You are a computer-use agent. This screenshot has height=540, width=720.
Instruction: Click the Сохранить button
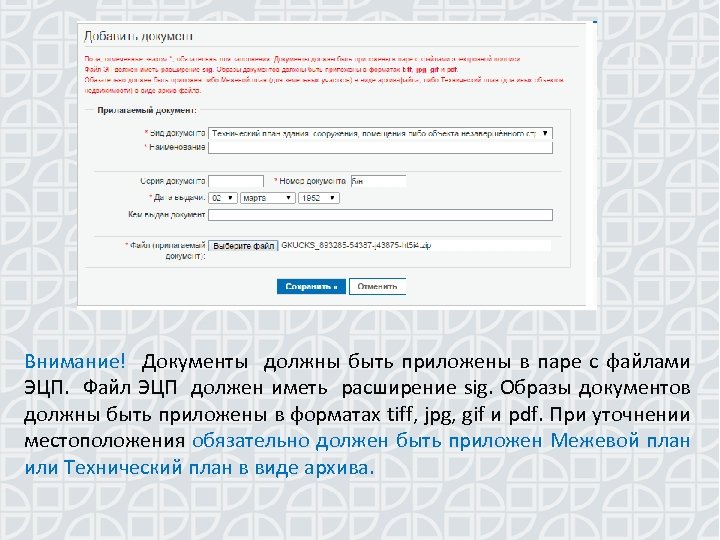coord(311,287)
